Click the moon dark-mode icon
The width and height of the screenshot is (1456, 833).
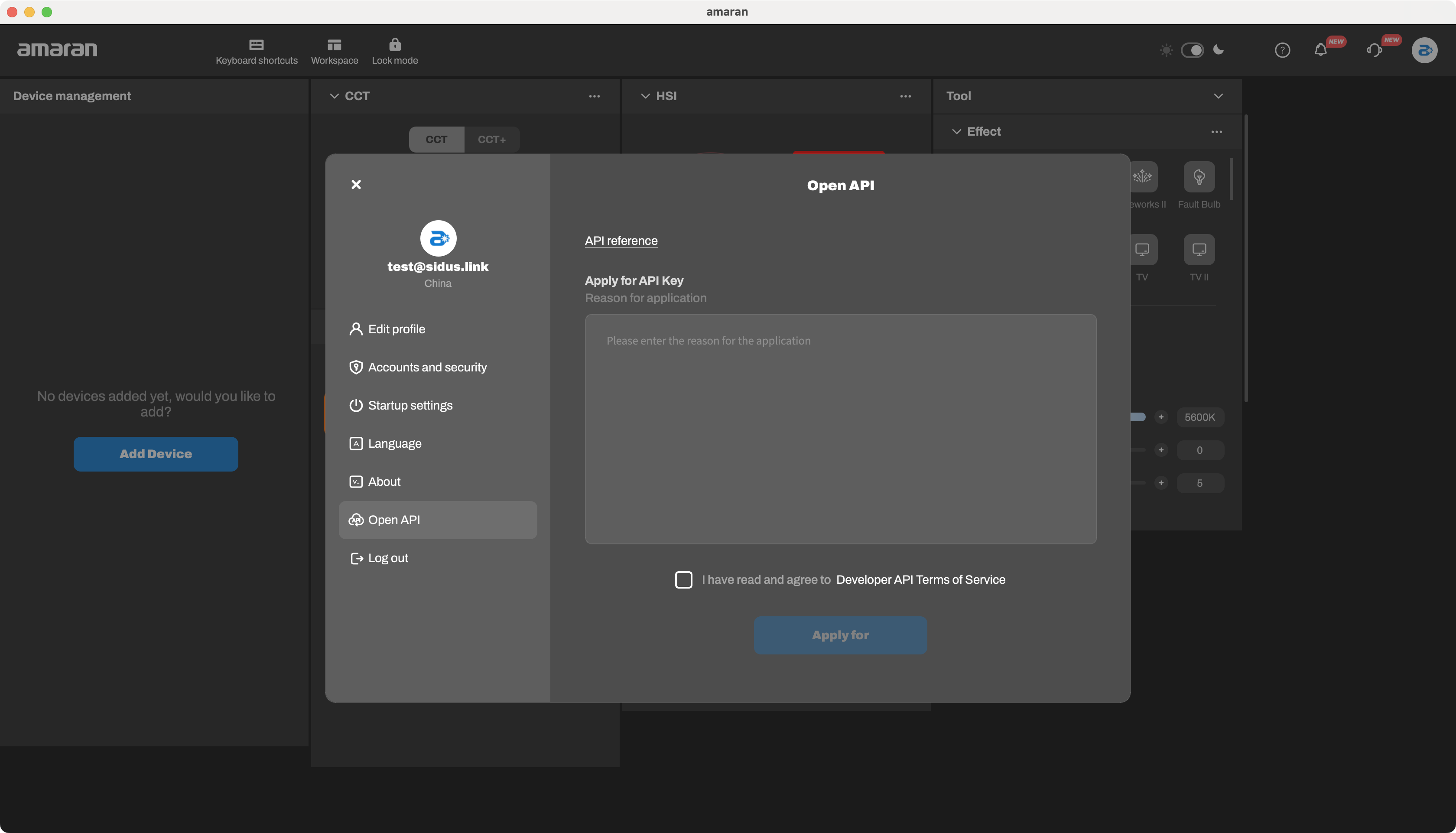coord(1219,50)
